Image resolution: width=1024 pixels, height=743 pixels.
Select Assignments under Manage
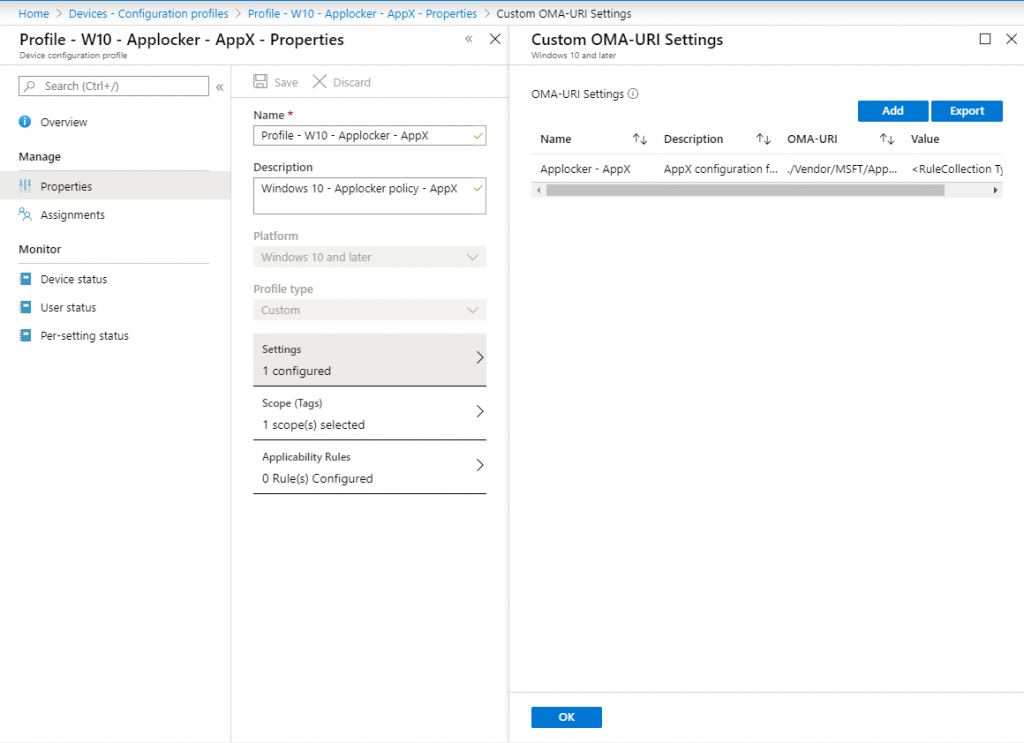pyautogui.click(x=75, y=214)
